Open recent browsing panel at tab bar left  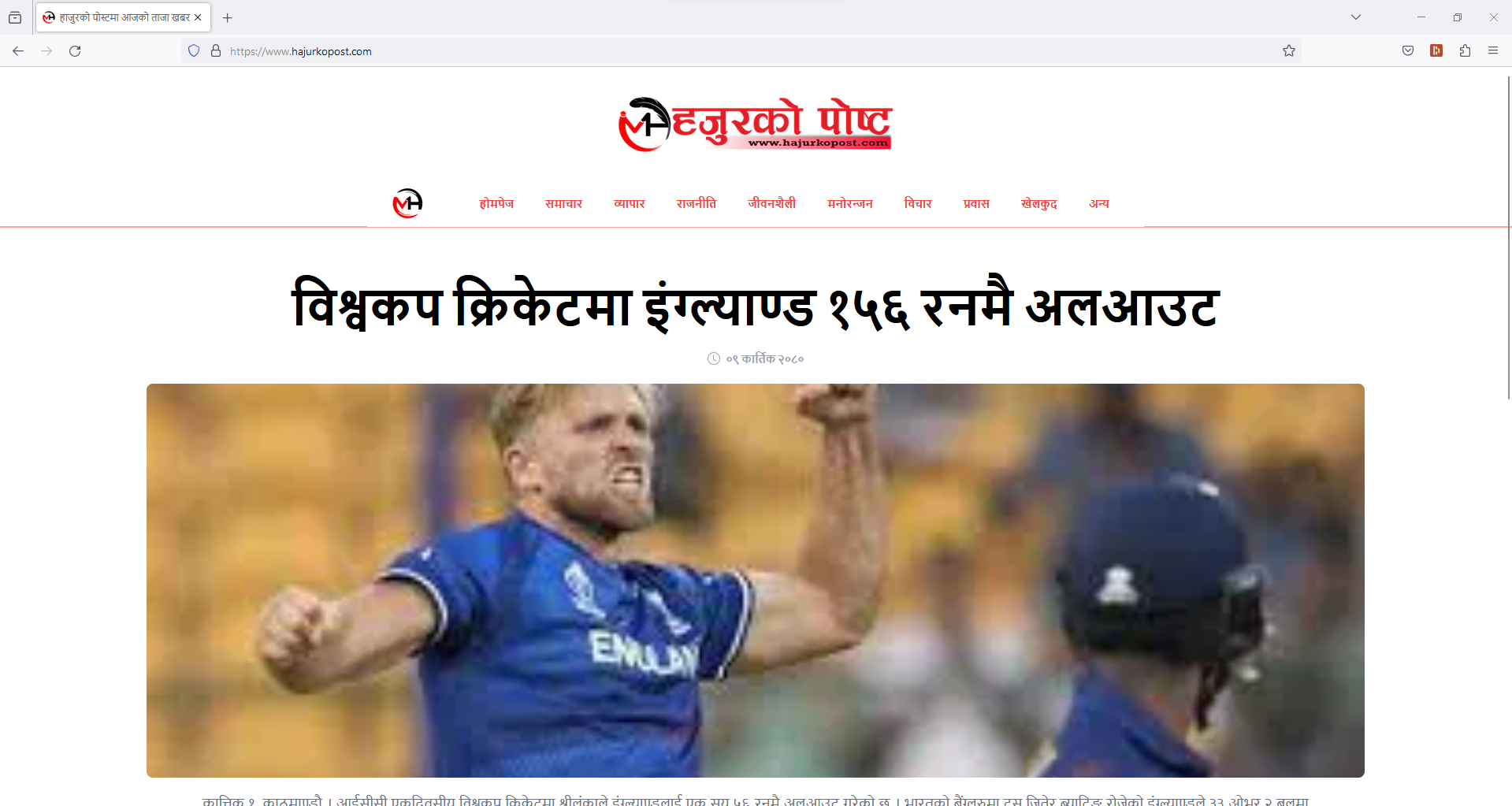pos(15,17)
